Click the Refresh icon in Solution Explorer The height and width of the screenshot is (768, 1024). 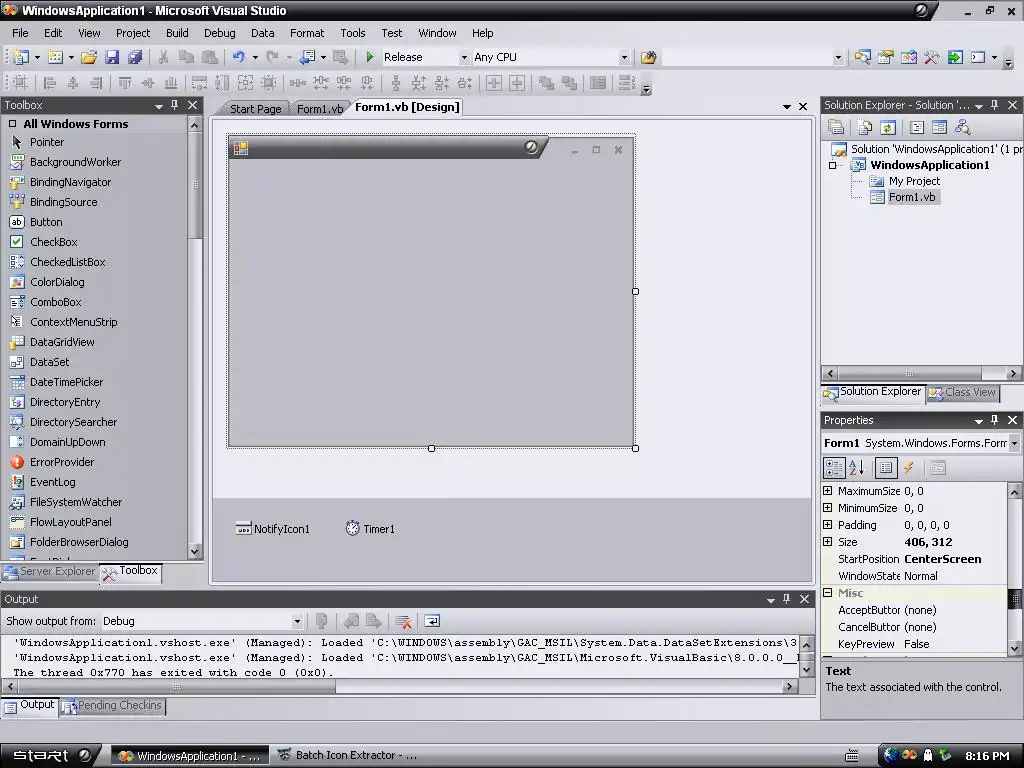point(888,127)
